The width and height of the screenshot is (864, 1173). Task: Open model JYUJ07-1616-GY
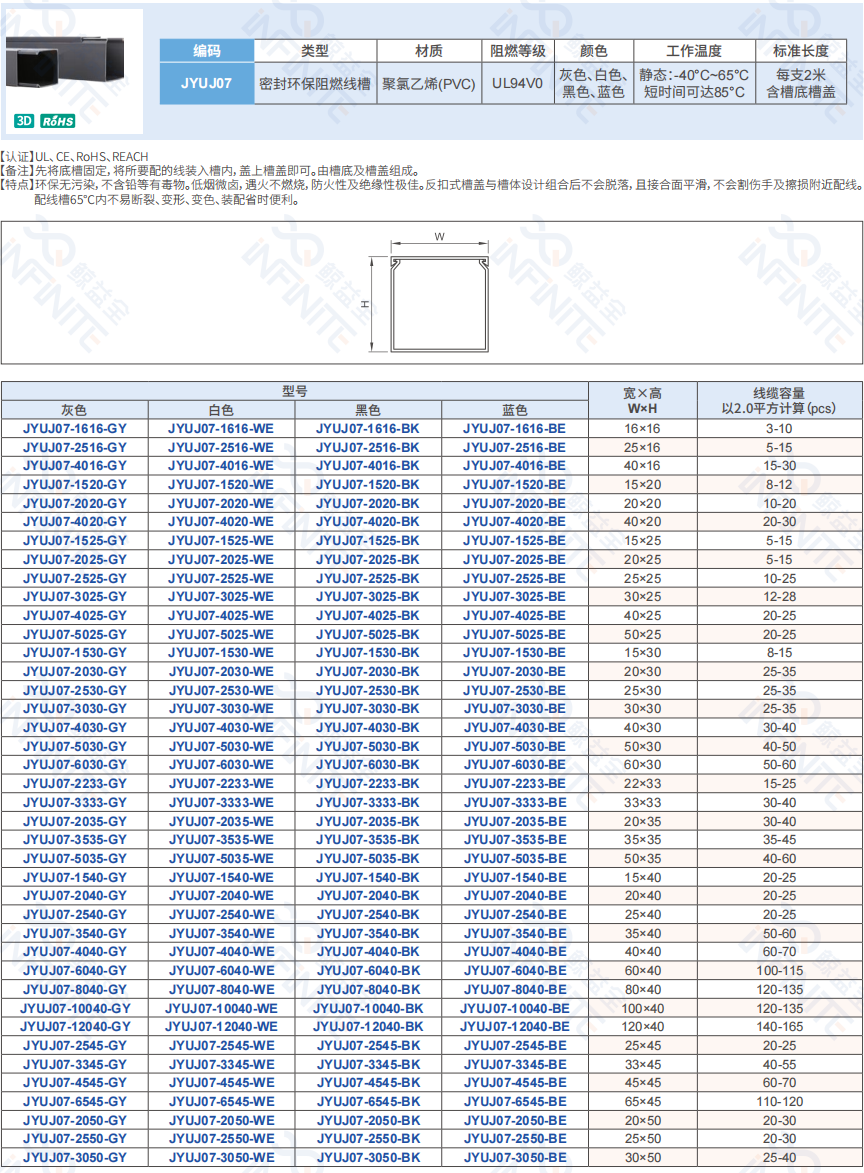pyautogui.click(x=75, y=428)
